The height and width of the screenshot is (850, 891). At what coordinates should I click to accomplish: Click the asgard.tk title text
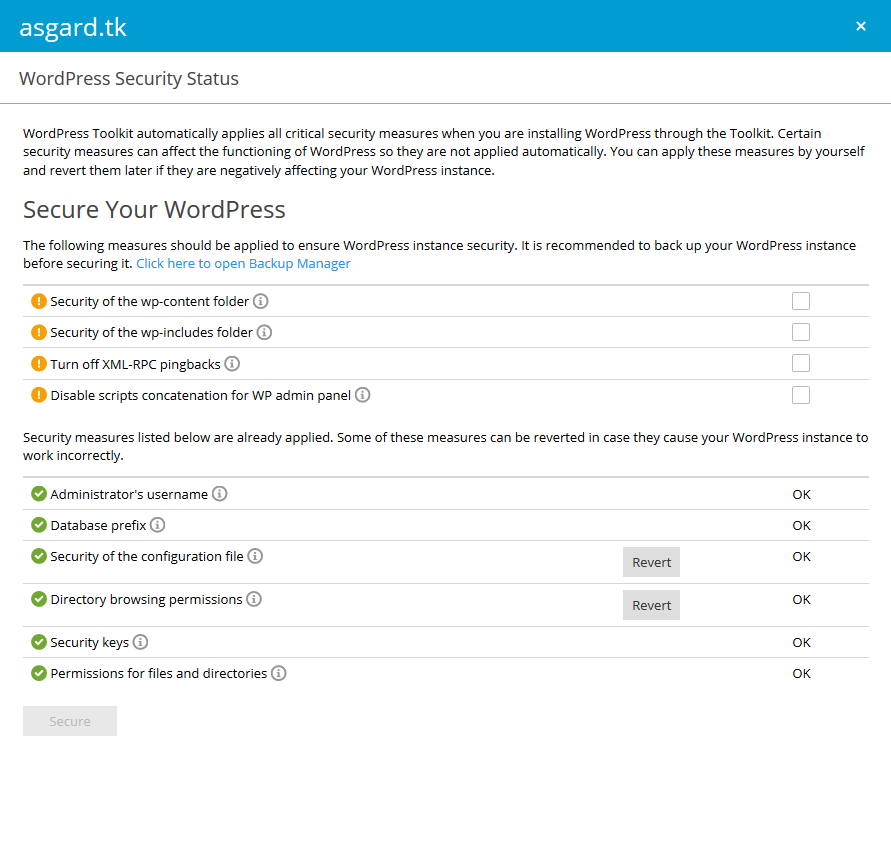73,27
